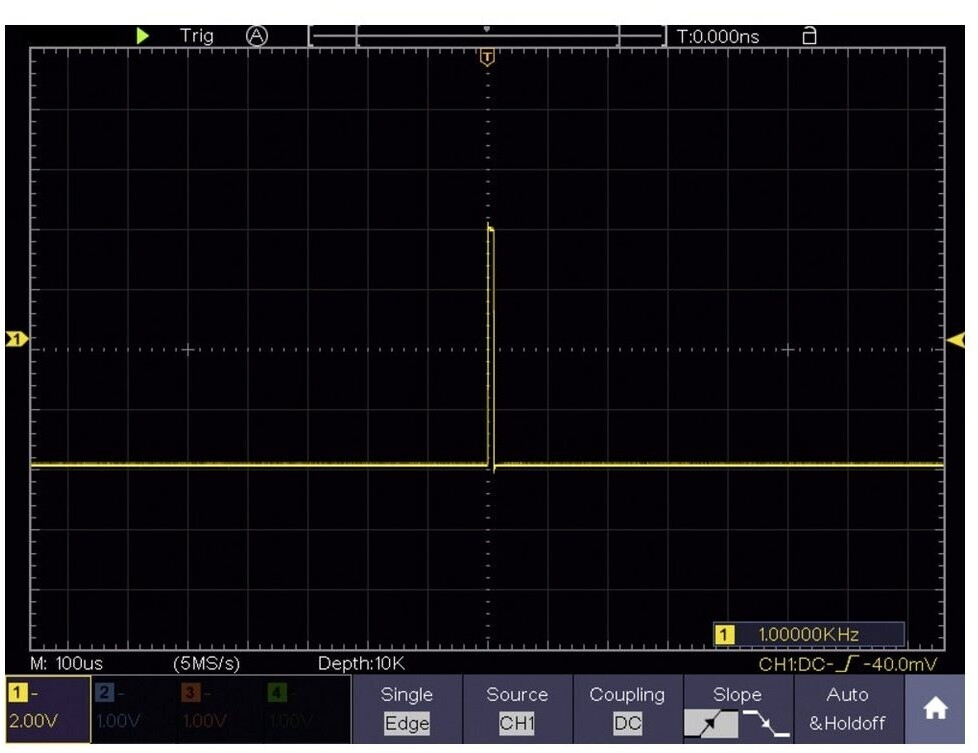The width and height of the screenshot is (978, 753).
Task: Click the channel 1 ground level marker
Action: tap(16, 340)
